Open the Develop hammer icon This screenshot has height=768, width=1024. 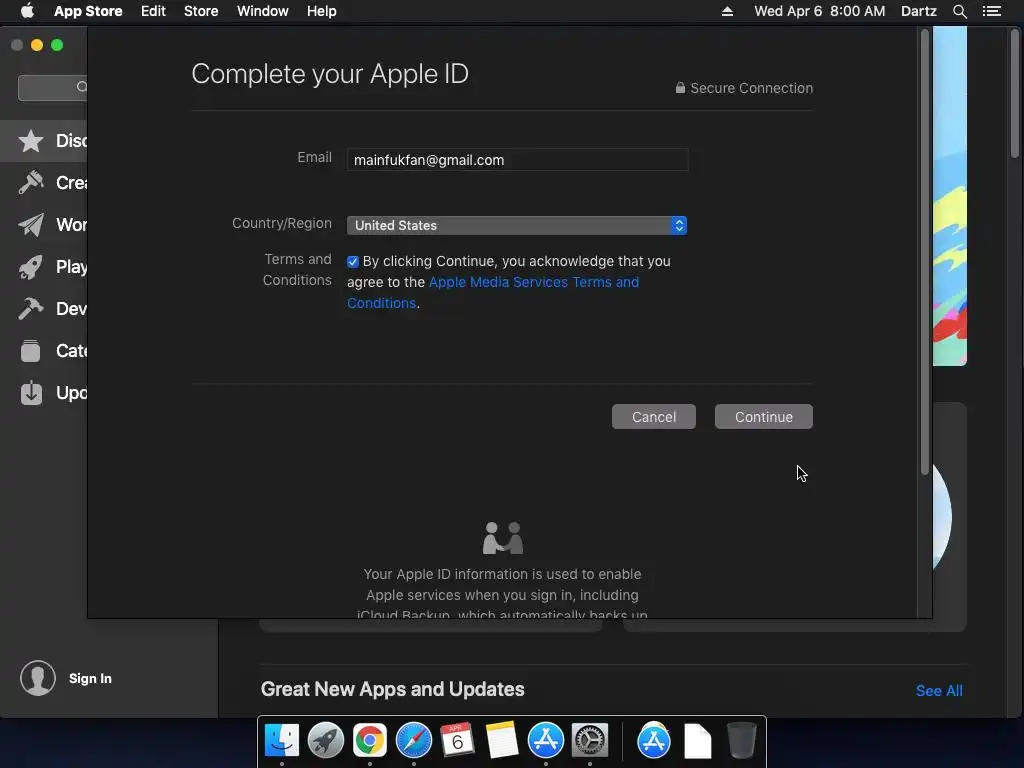pyautogui.click(x=31, y=308)
